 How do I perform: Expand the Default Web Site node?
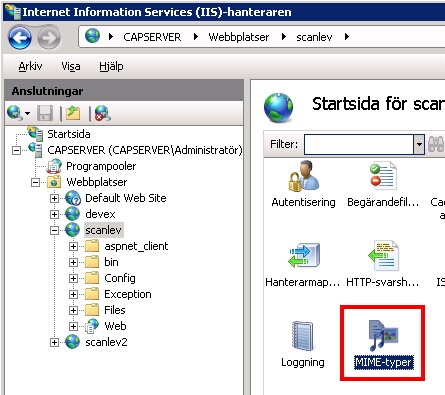coord(54,198)
